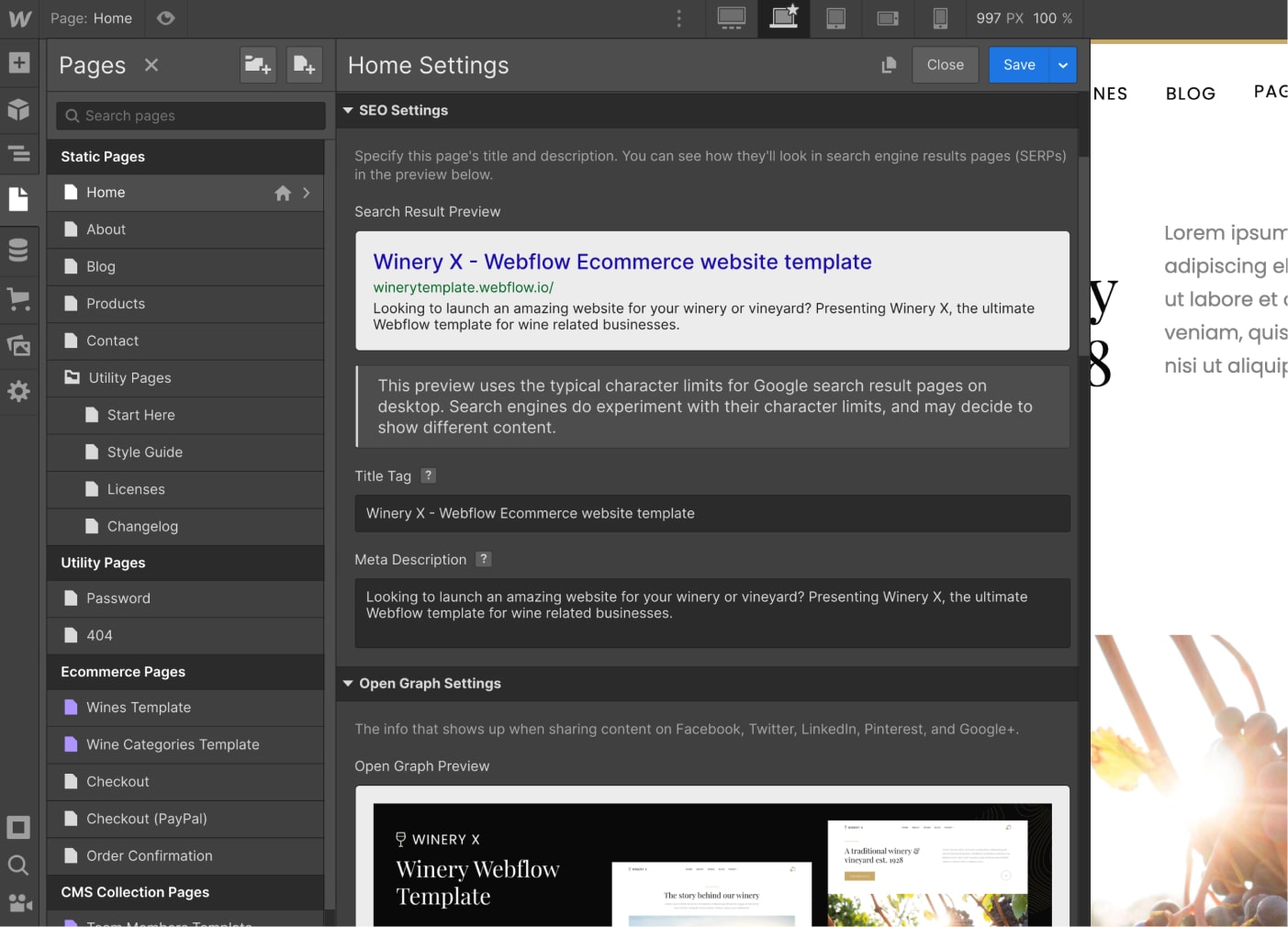This screenshot has height=927, width=1288.
Task: Open the Page: Home selector
Action: 92,18
